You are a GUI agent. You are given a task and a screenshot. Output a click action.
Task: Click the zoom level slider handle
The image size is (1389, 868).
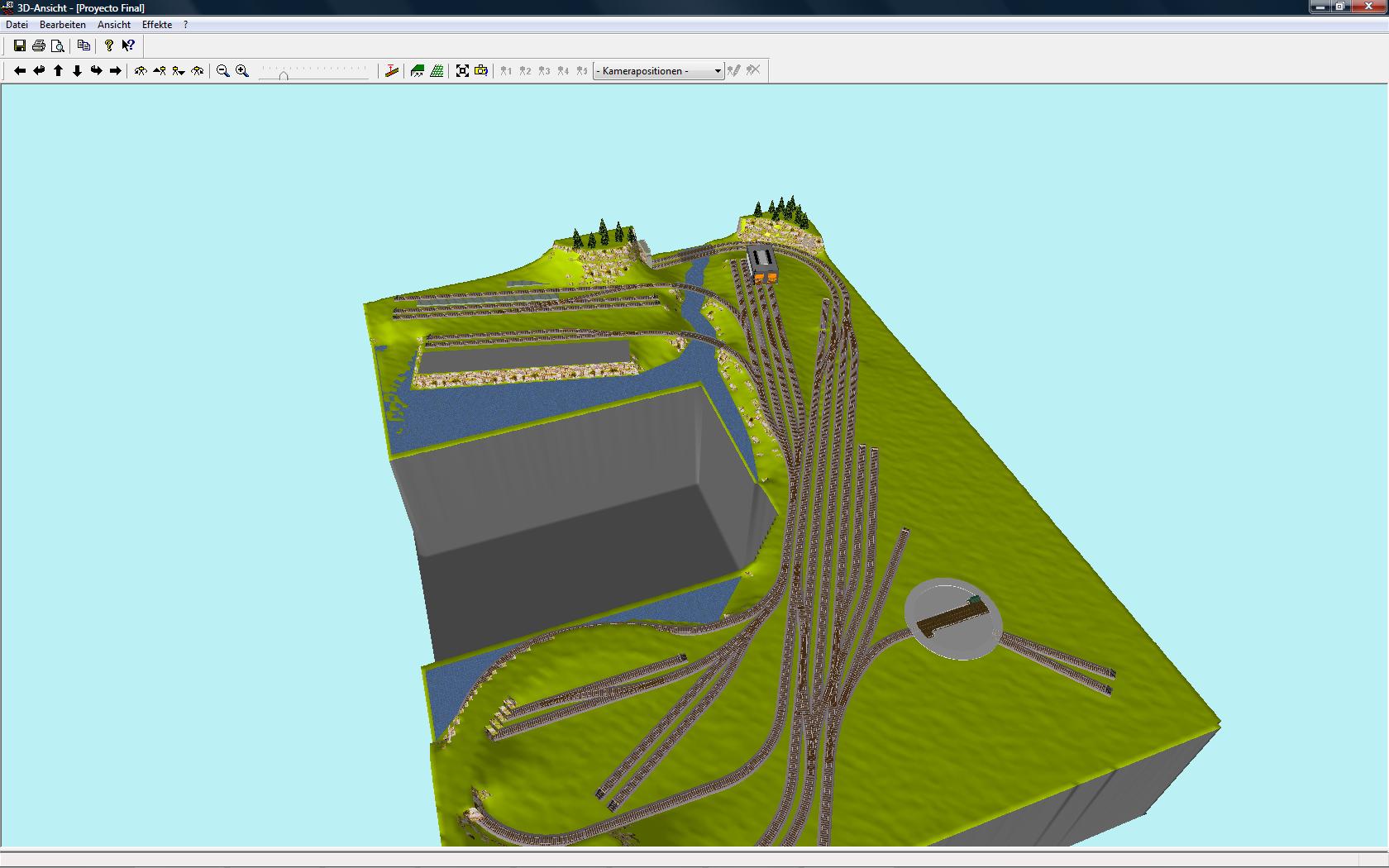284,75
